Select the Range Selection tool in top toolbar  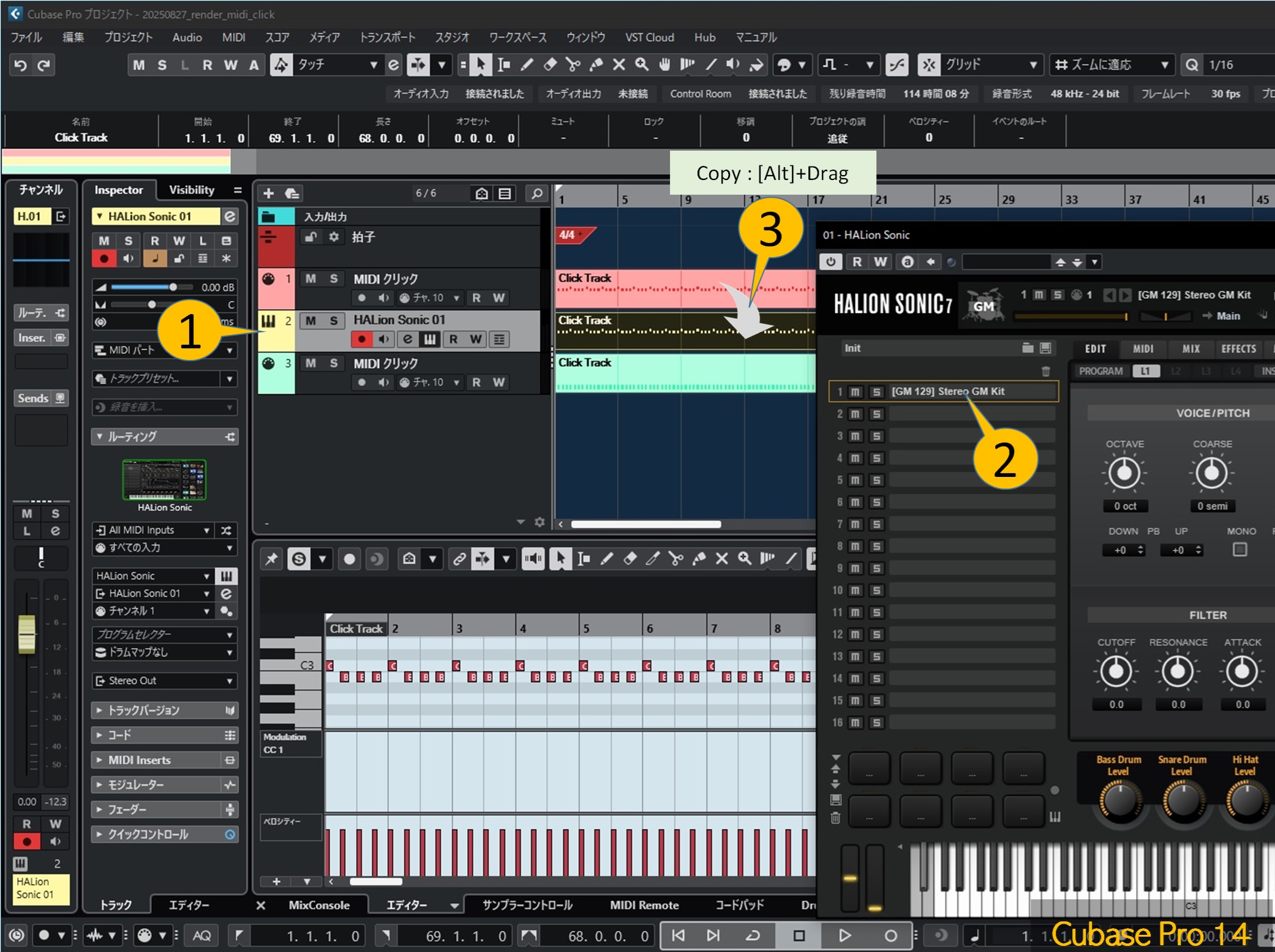[503, 64]
